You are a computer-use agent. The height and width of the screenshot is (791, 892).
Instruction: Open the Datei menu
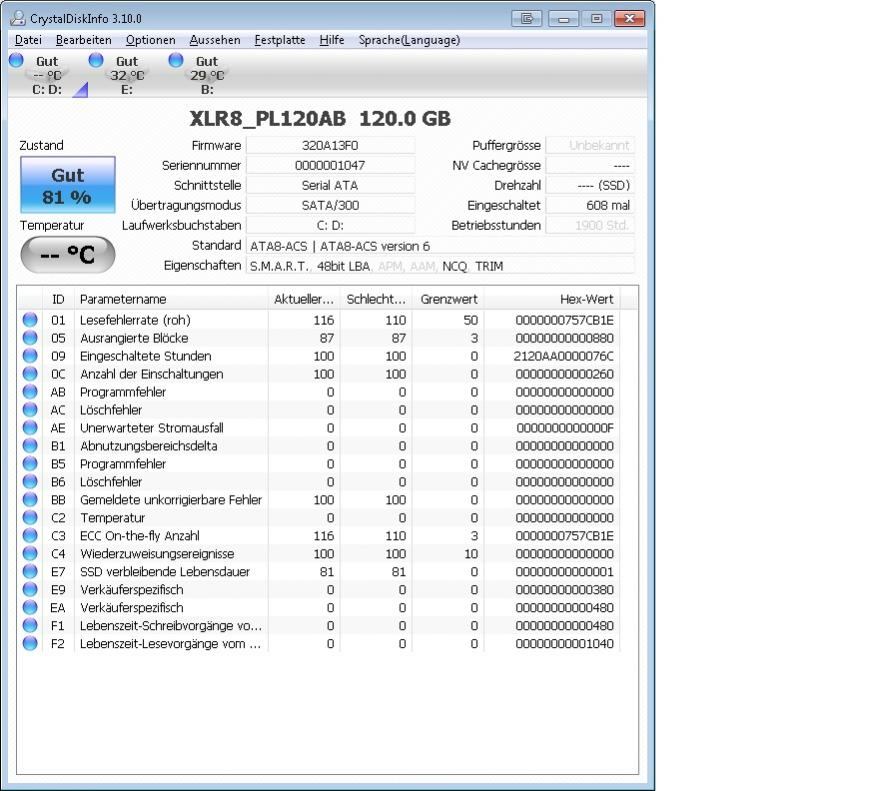[28, 40]
